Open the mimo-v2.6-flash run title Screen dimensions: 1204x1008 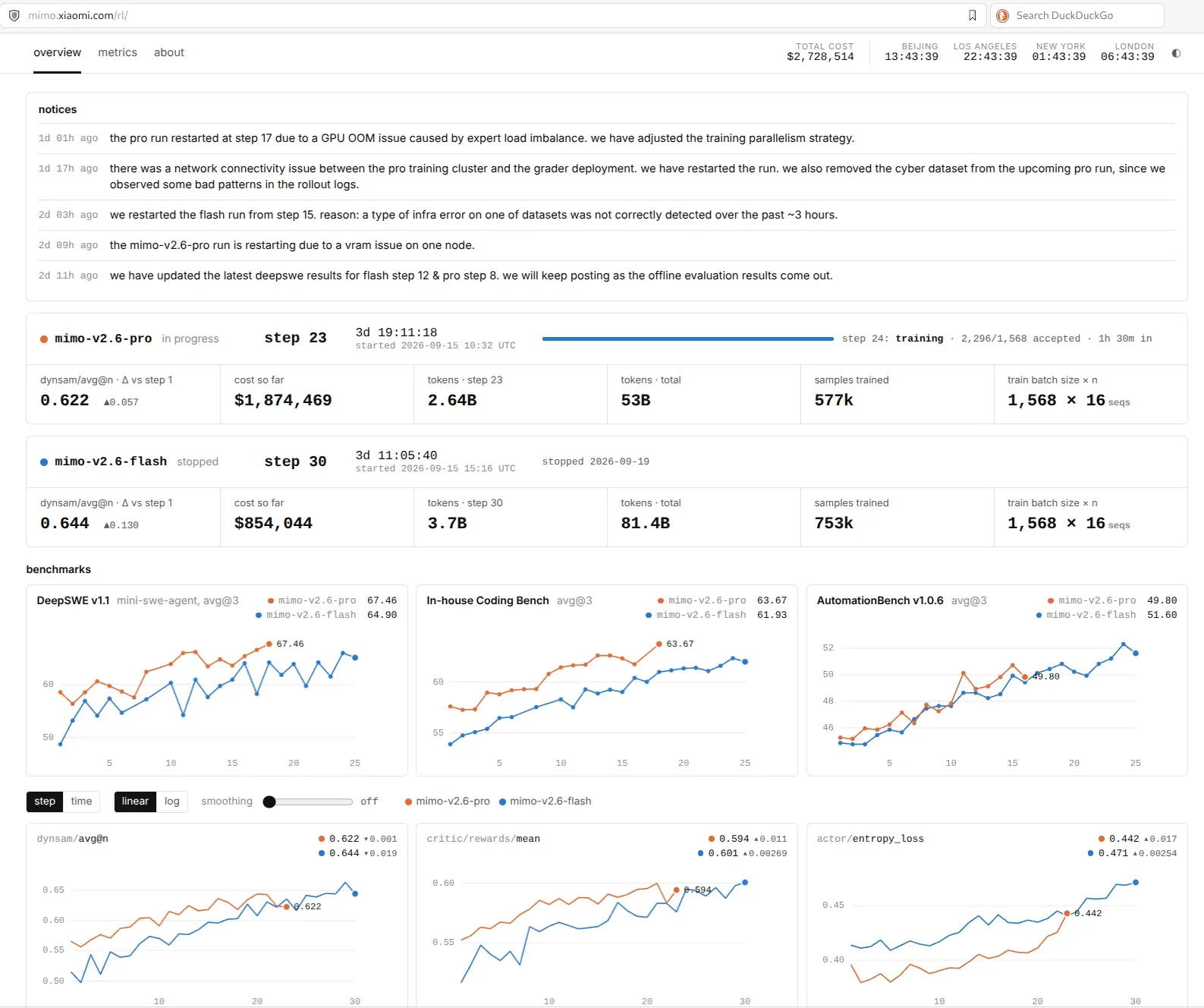pyautogui.click(x=111, y=461)
